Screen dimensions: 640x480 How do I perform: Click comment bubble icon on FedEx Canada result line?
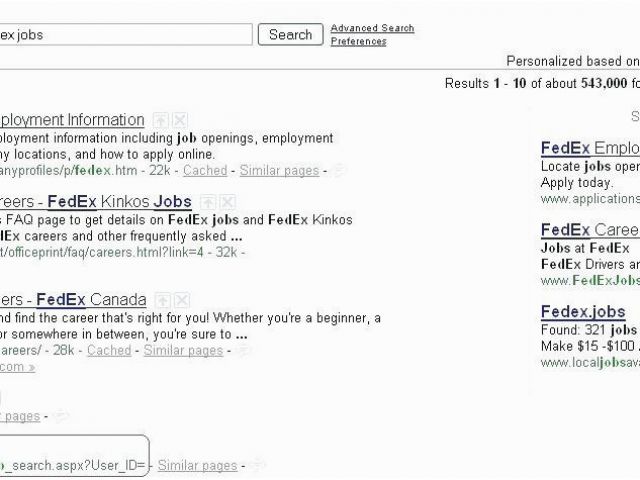(243, 350)
